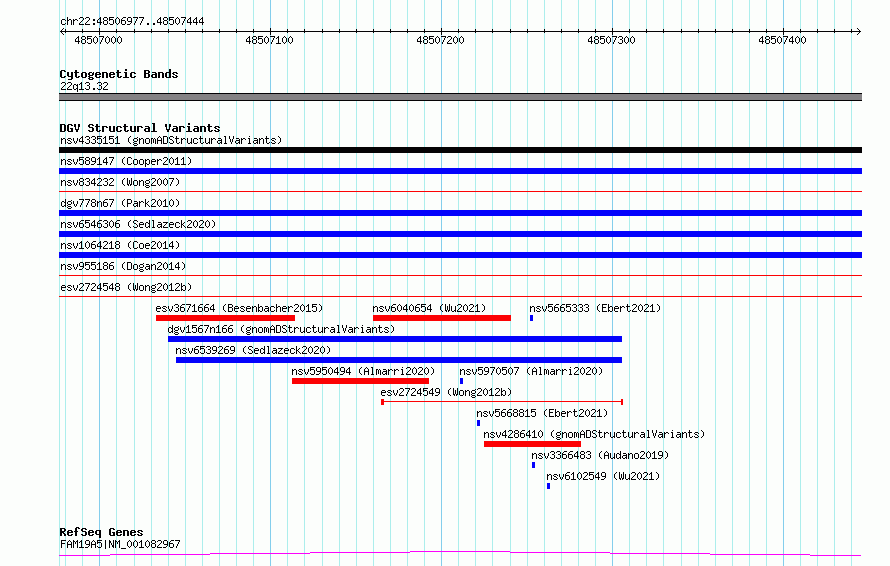Open the Cytogenetic Bands track heading
Image resolution: width=890 pixels, height=566 pixels.
point(119,74)
